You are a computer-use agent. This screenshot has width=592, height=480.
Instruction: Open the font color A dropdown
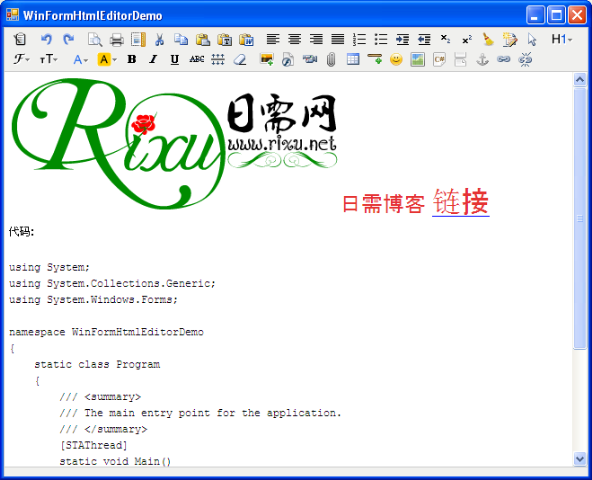tap(80, 59)
